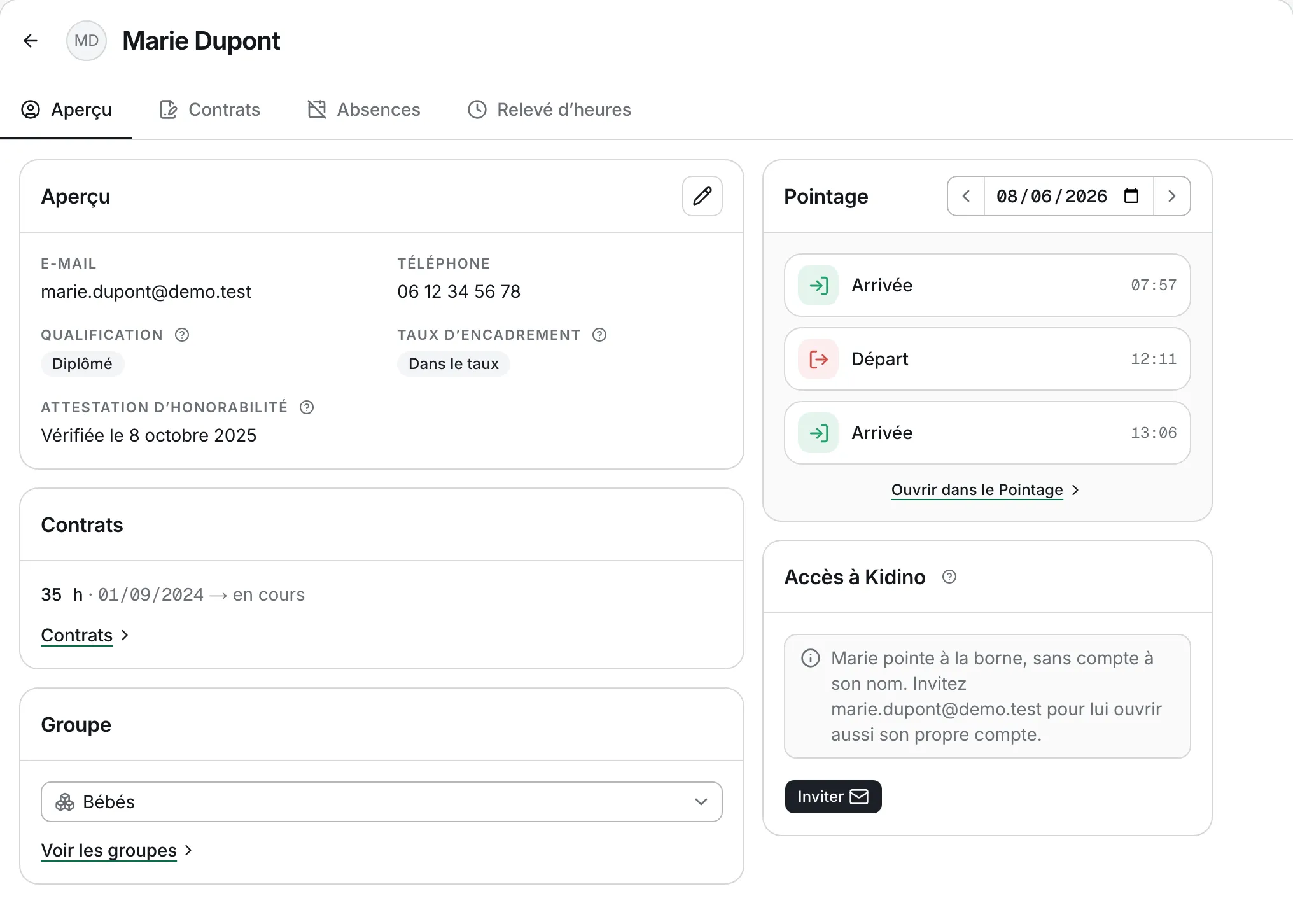Image resolution: width=1293 pixels, height=924 pixels.
Task: Click the 35 h contract line
Action: pos(173,594)
